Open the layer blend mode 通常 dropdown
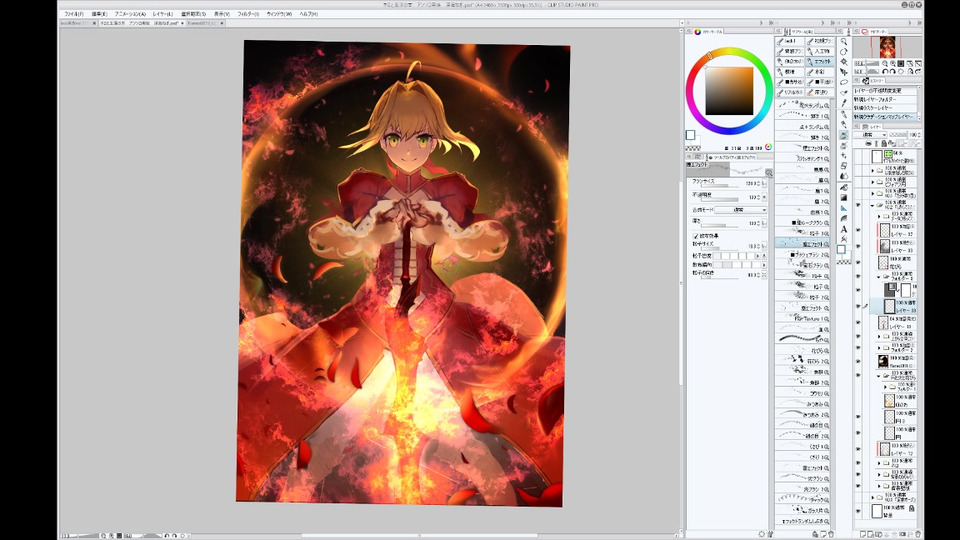Image resolution: width=960 pixels, height=540 pixels. [x=870, y=135]
